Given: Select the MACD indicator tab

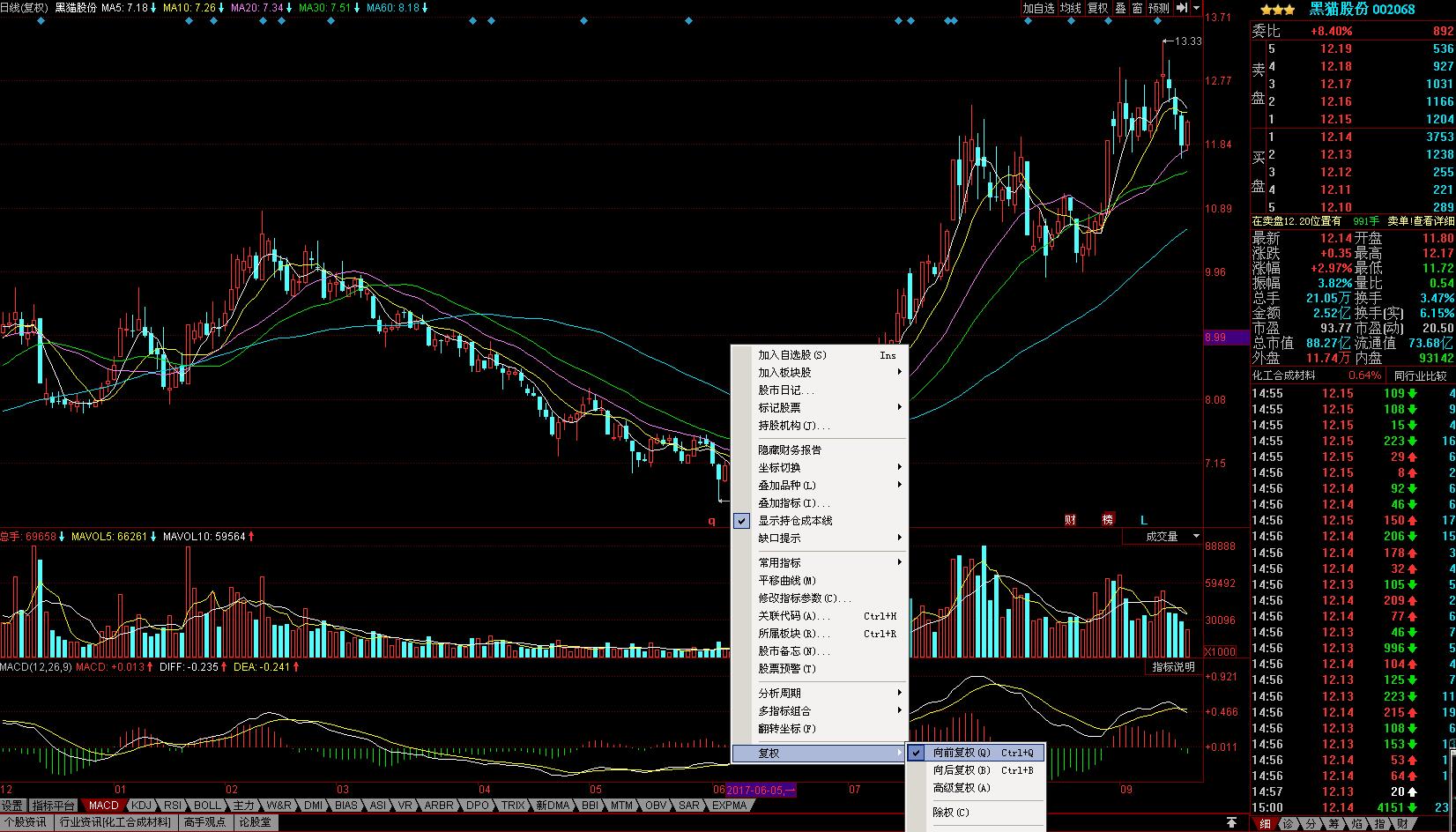Looking at the screenshot, I should (103, 806).
